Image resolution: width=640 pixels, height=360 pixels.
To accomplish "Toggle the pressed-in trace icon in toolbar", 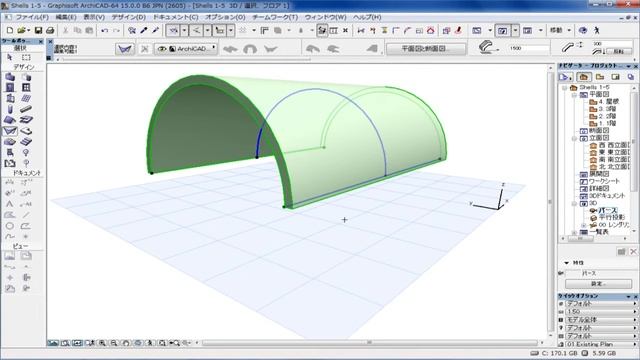I will (322, 31).
